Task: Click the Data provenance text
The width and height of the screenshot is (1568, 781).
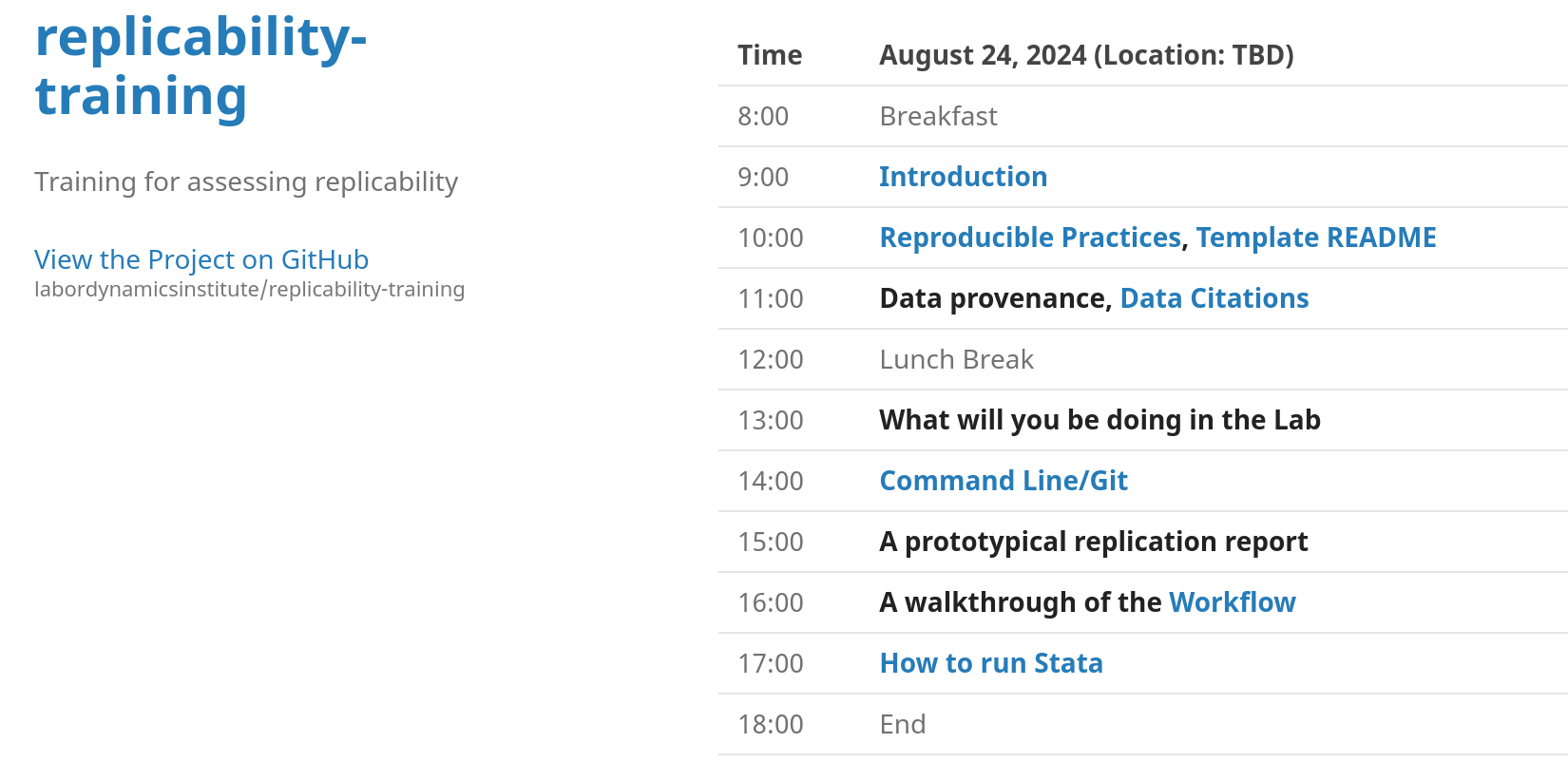Action: 994,298
